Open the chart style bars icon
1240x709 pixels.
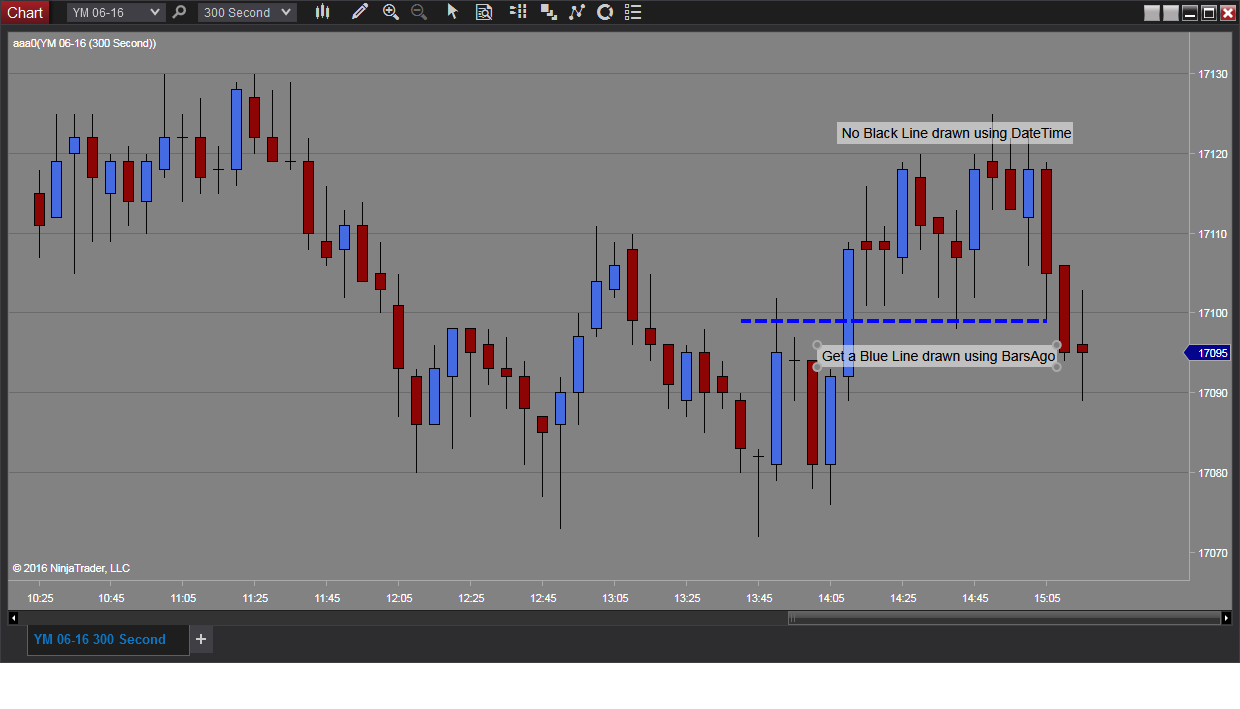click(322, 12)
